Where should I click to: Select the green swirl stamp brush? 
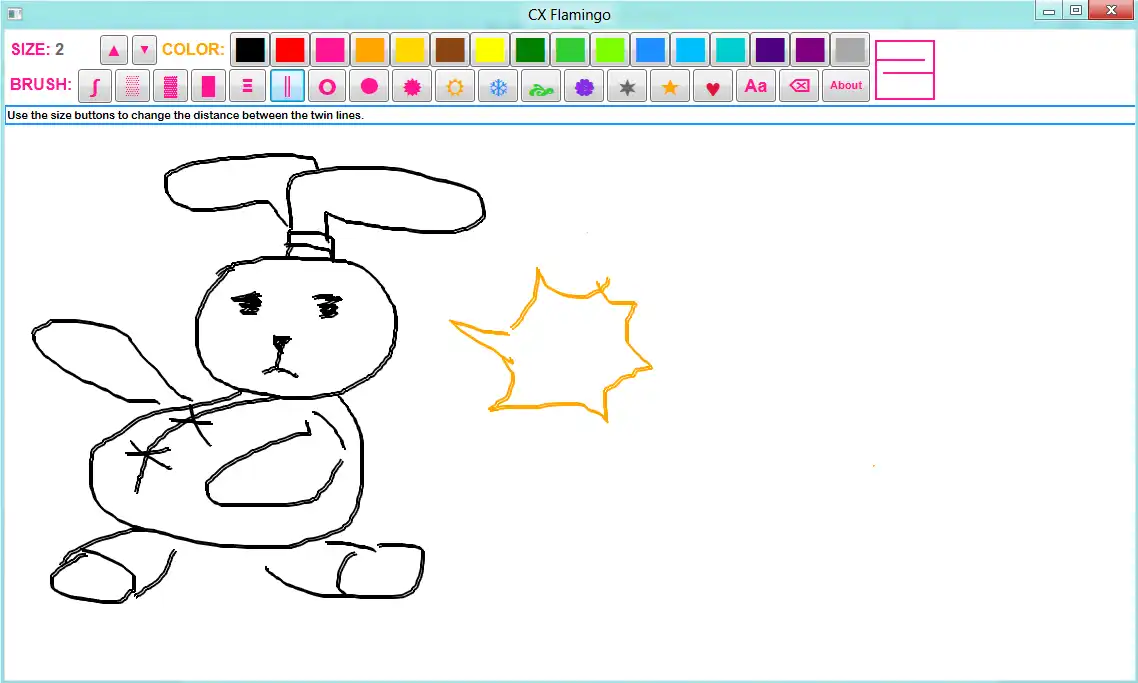[x=540, y=86]
